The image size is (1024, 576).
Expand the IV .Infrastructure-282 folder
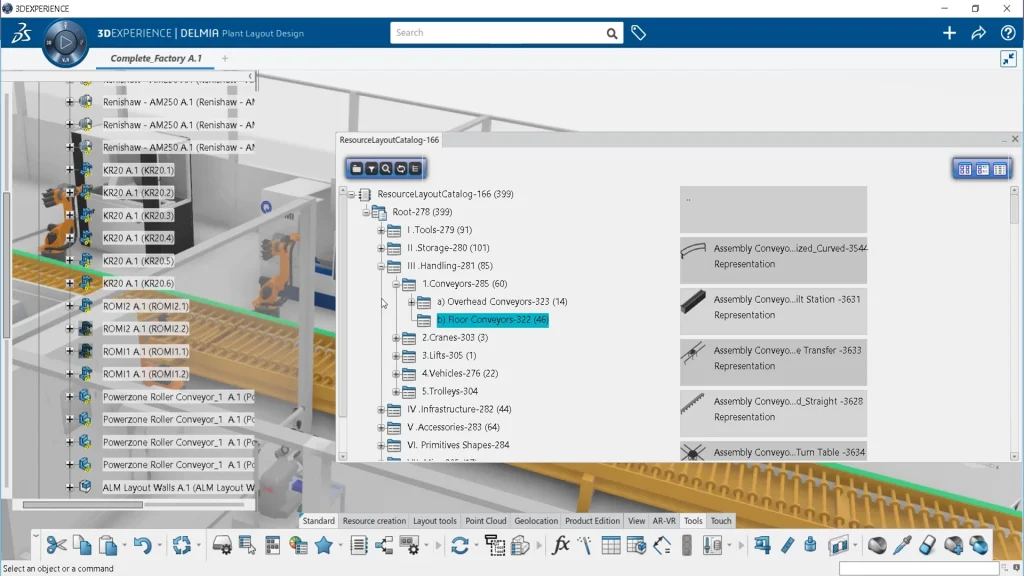point(381,410)
